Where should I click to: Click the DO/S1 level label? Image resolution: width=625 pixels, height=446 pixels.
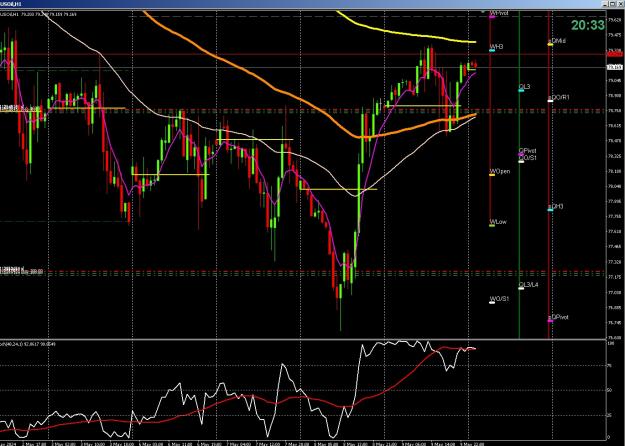tap(527, 158)
